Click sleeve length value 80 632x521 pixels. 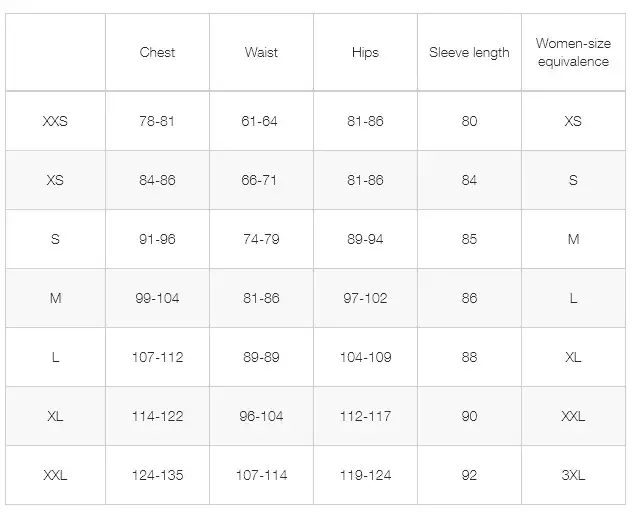click(469, 121)
